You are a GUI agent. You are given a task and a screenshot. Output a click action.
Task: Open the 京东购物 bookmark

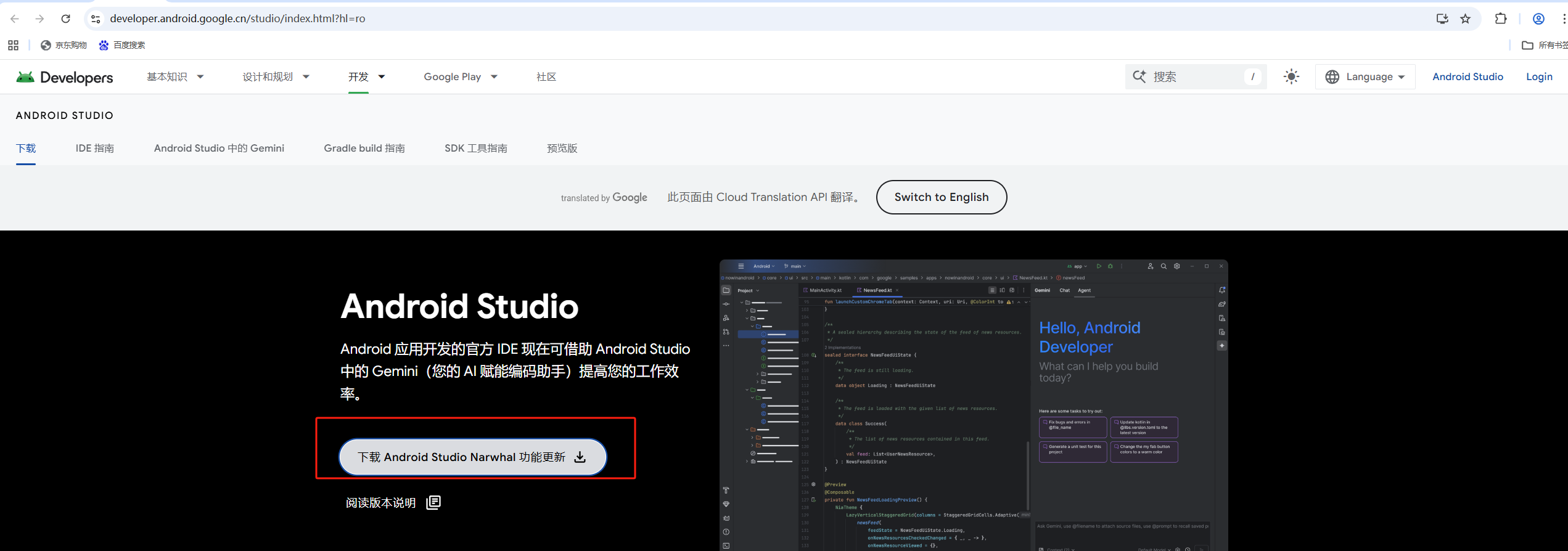point(64,45)
